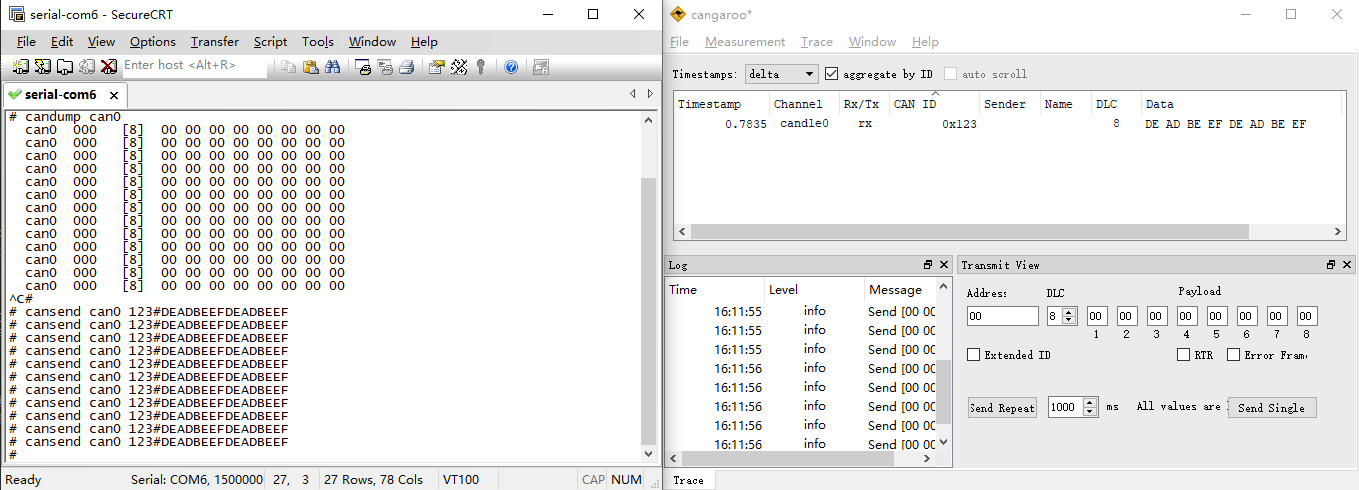Click the Reconnect icon in SecureCRT toolbar
The image size is (1359, 490).
coord(86,67)
